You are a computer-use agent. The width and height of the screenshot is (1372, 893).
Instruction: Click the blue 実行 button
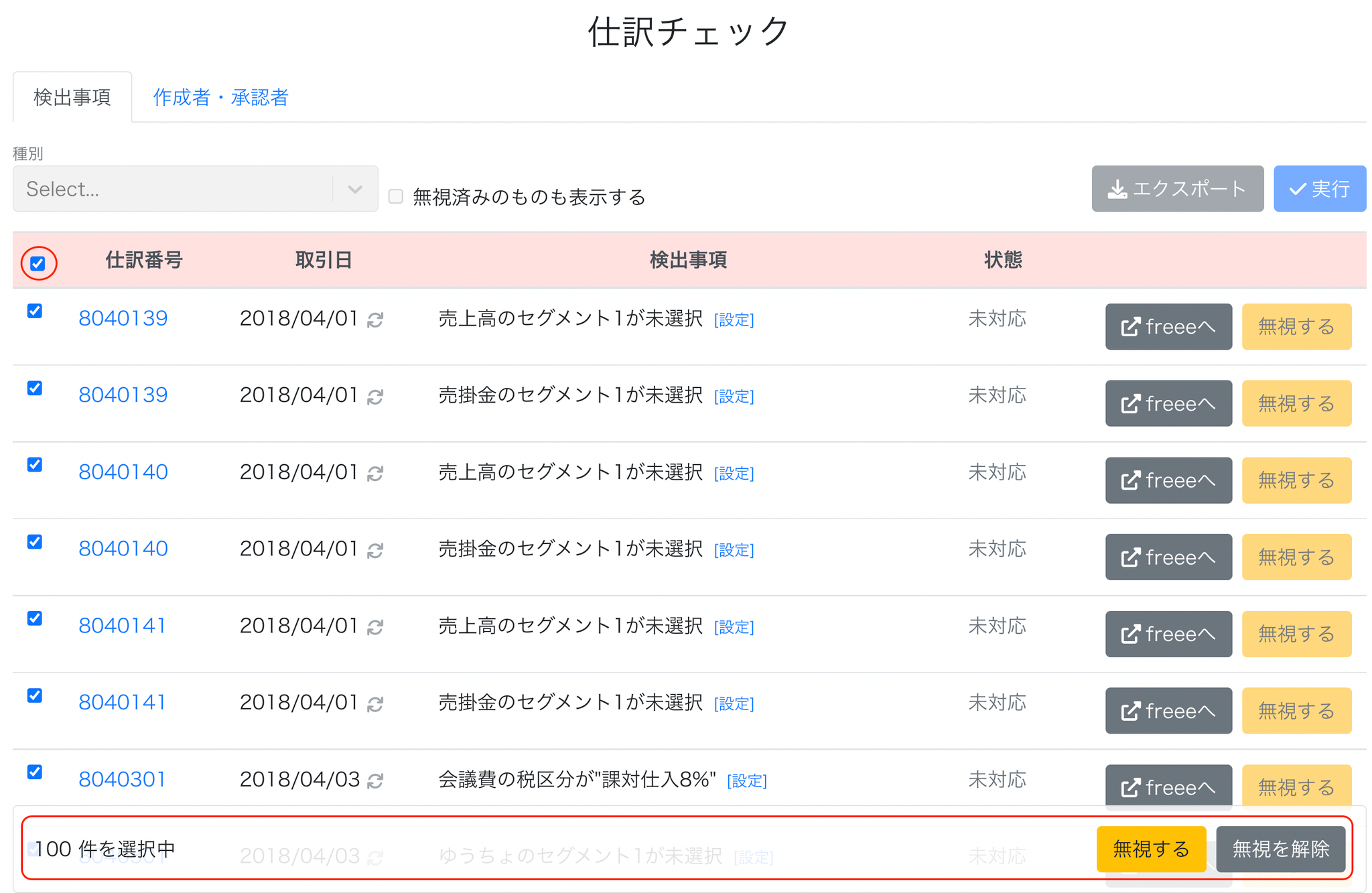tap(1319, 189)
